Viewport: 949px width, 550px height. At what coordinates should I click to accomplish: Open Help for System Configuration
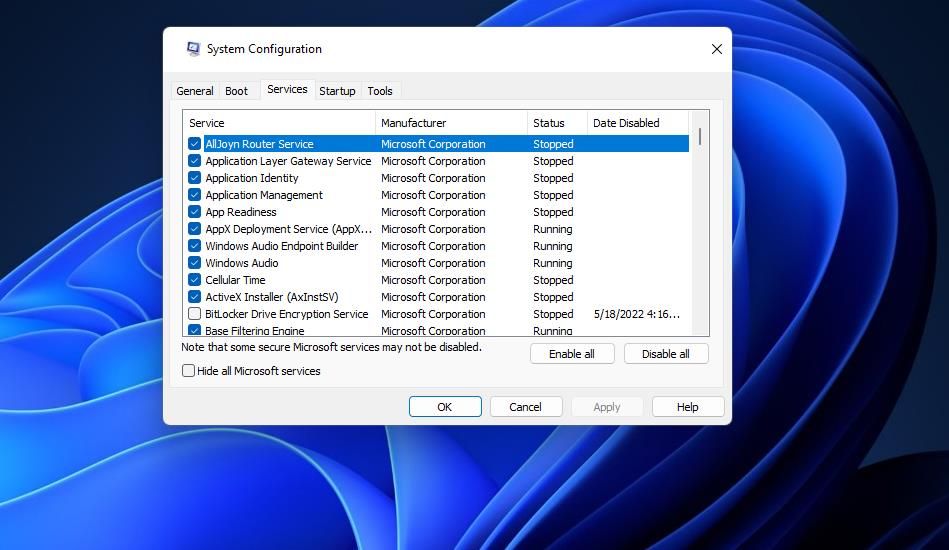tap(687, 407)
